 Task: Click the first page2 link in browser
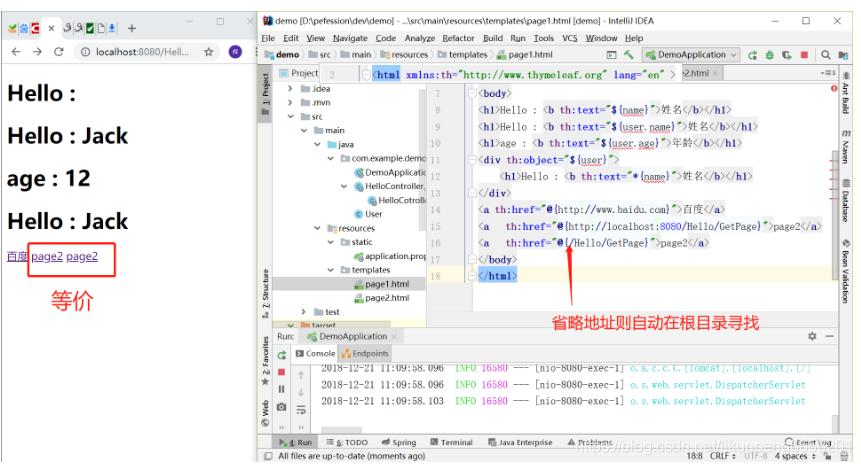click(47, 256)
